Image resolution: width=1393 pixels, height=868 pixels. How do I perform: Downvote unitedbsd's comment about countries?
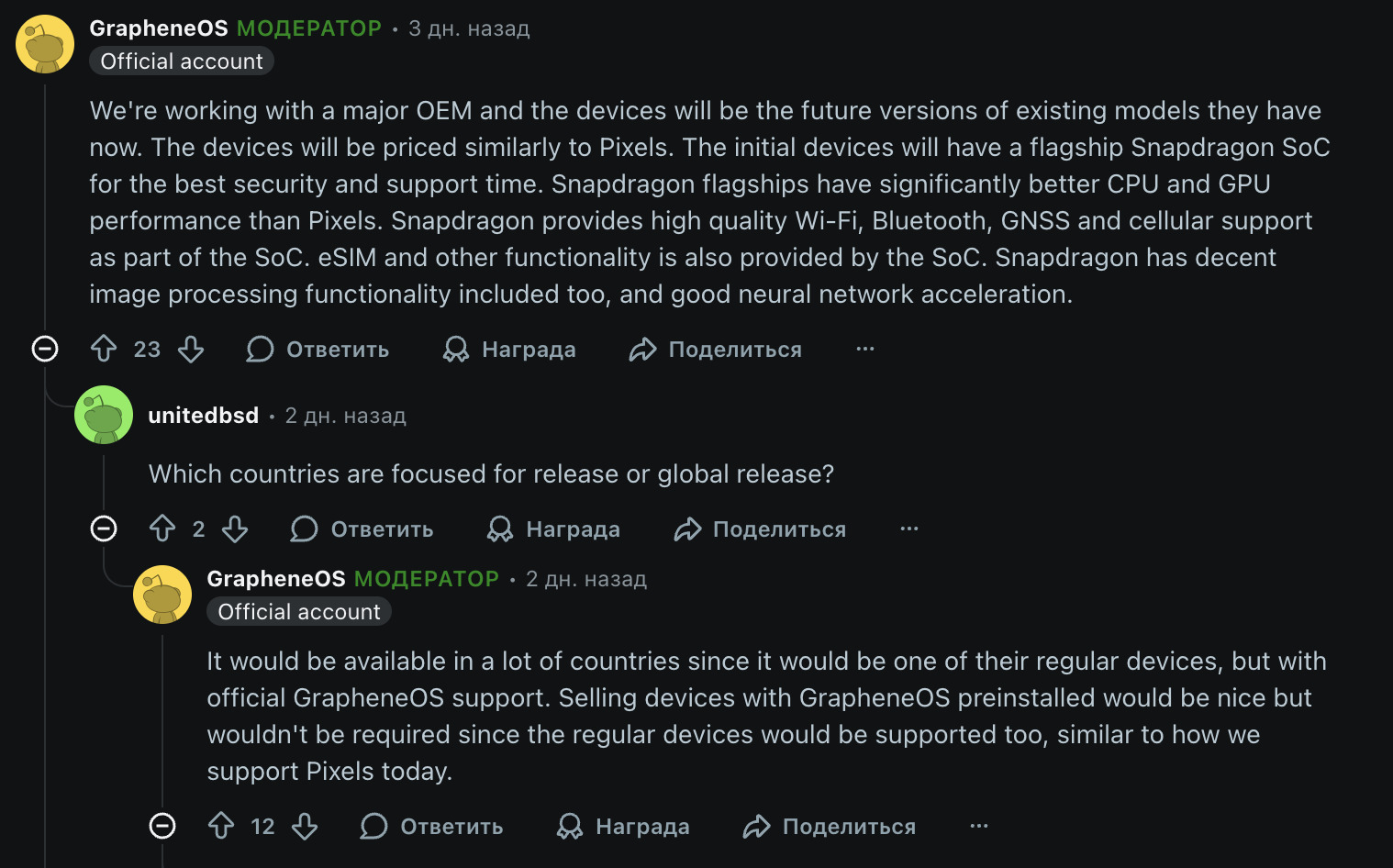[x=235, y=529]
